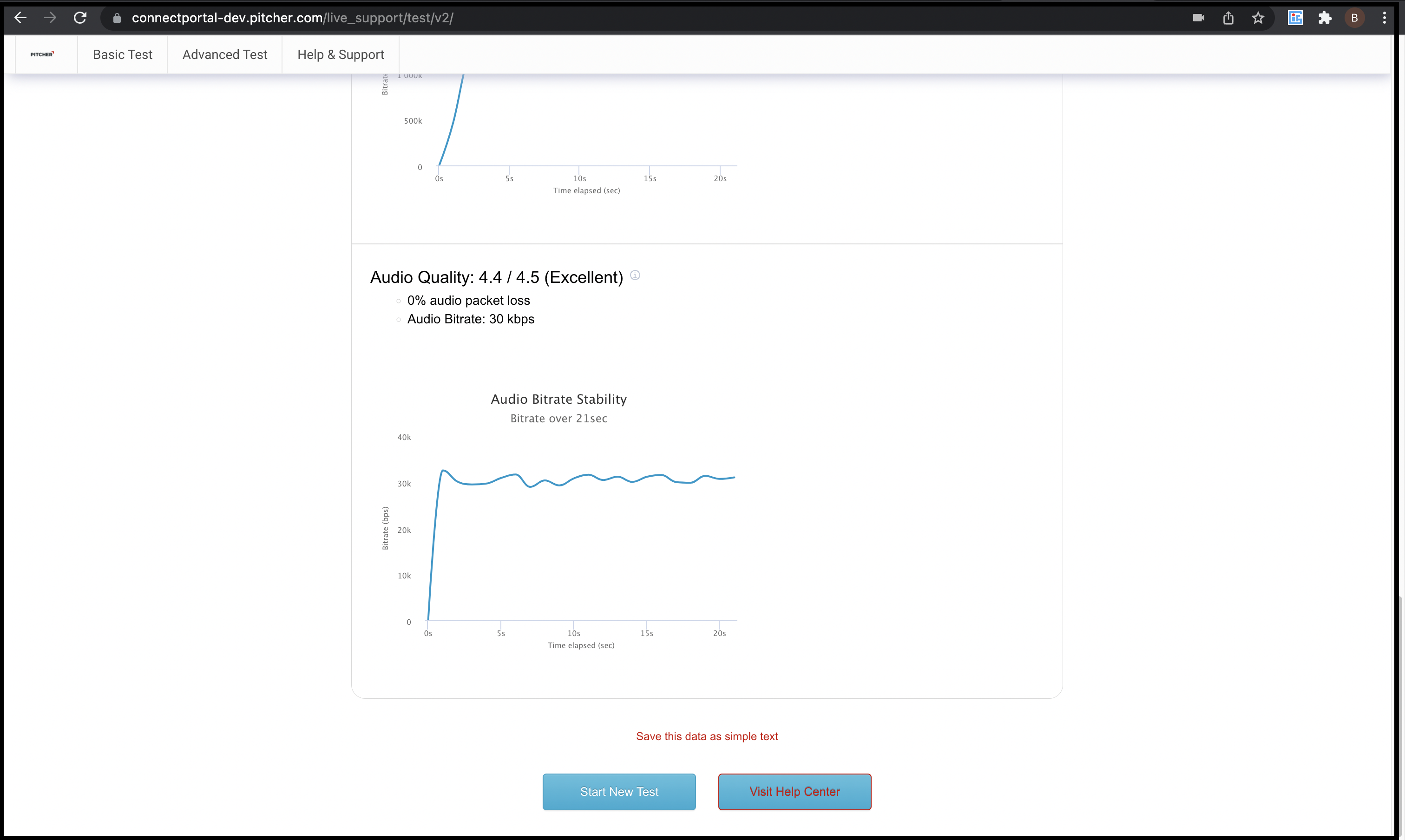This screenshot has width=1405, height=840.
Task: Click 'Save this data as simple text' link
Action: pyautogui.click(x=707, y=736)
